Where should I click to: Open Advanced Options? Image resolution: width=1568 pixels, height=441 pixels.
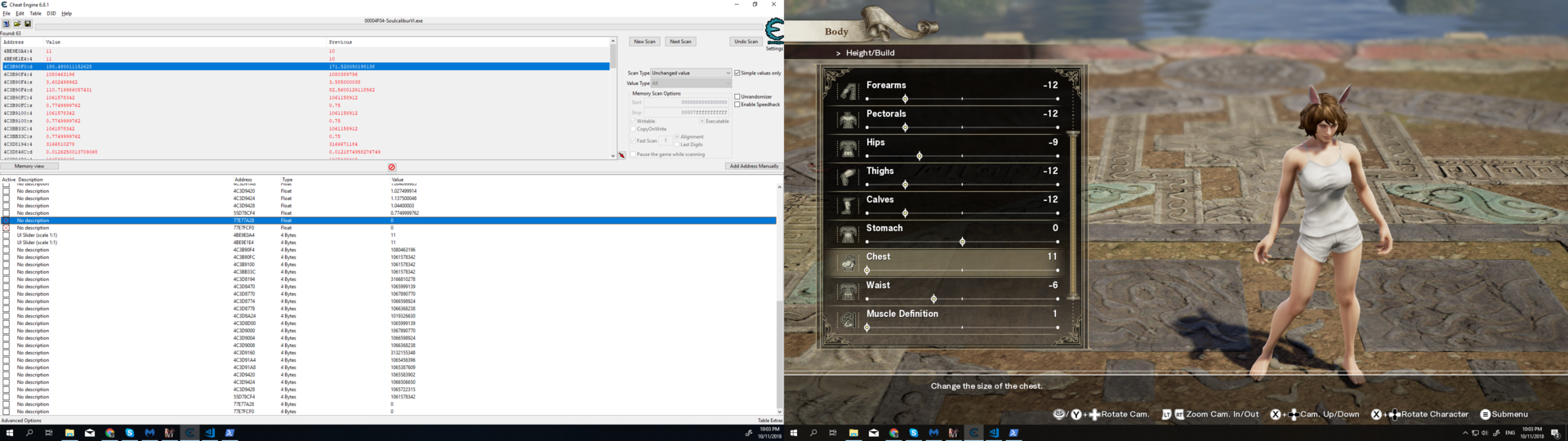point(21,421)
